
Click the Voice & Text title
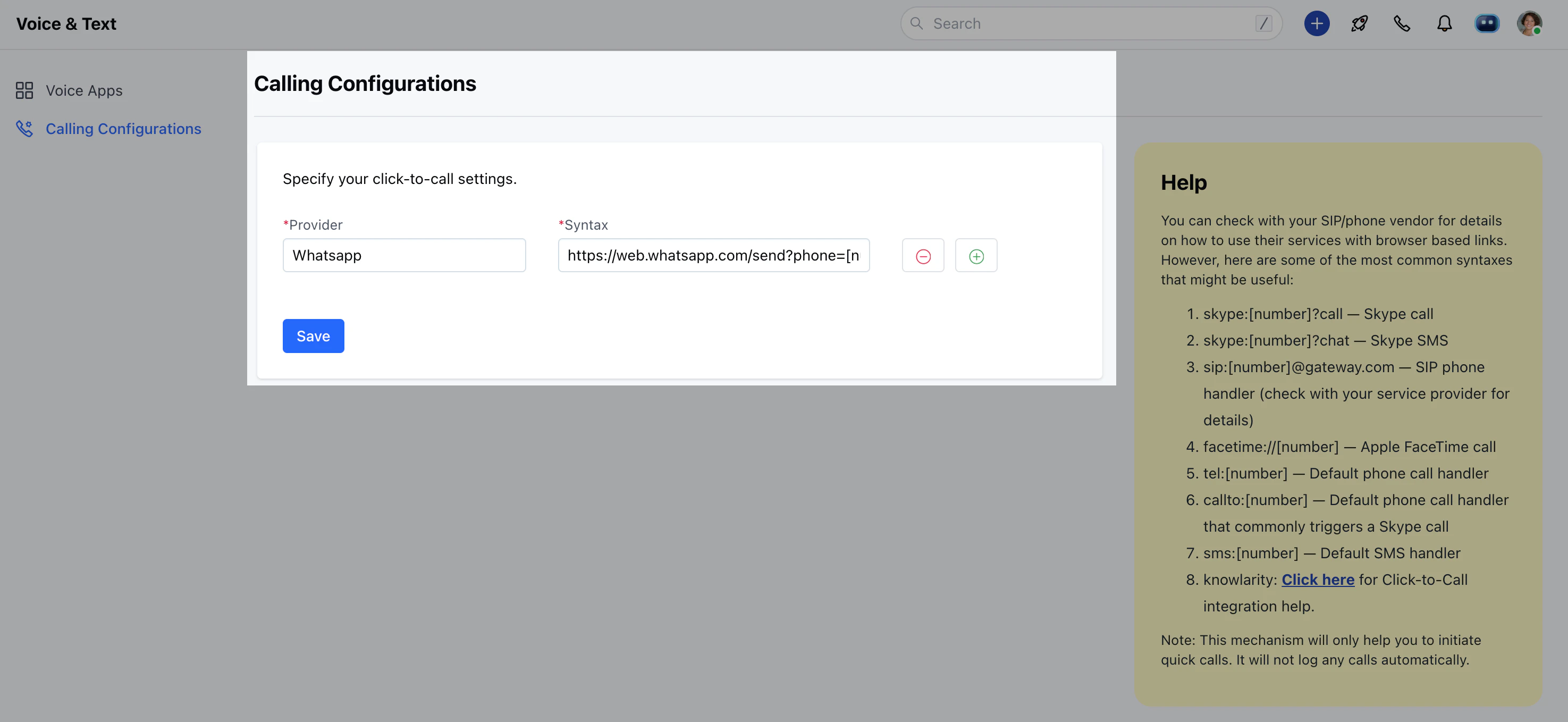[x=66, y=24]
